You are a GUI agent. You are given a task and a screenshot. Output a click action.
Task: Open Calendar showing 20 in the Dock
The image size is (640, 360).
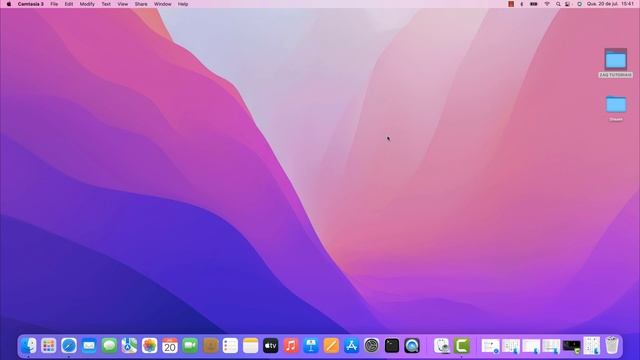point(170,346)
